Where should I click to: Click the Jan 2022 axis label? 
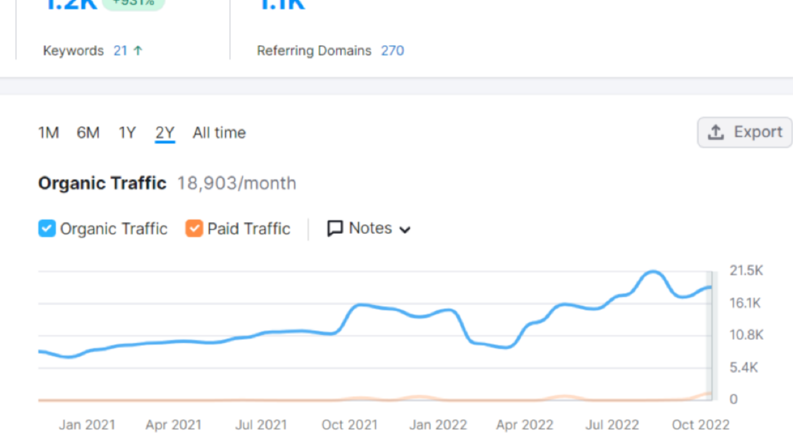point(438,425)
